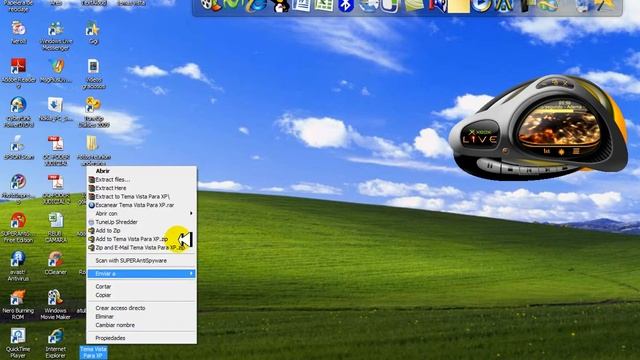Screen dimensions: 640x360
Task: Click the Bluetooth icon in the top dock
Action: coord(346,5)
